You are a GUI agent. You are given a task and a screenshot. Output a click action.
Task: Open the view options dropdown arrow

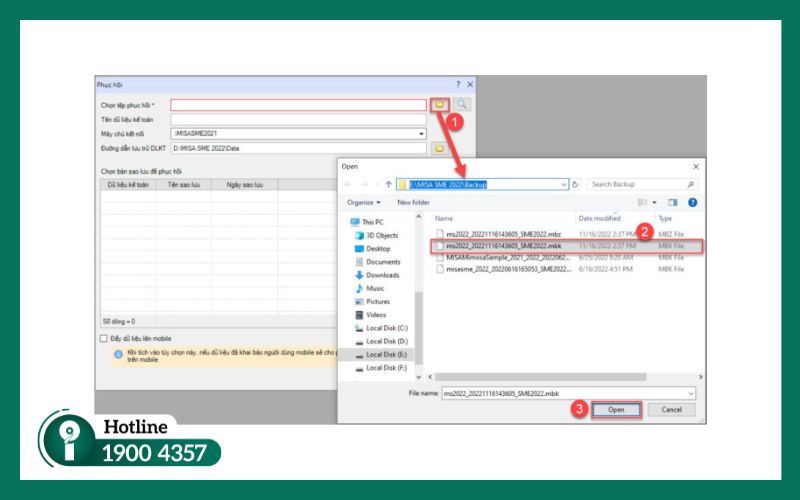(x=655, y=203)
